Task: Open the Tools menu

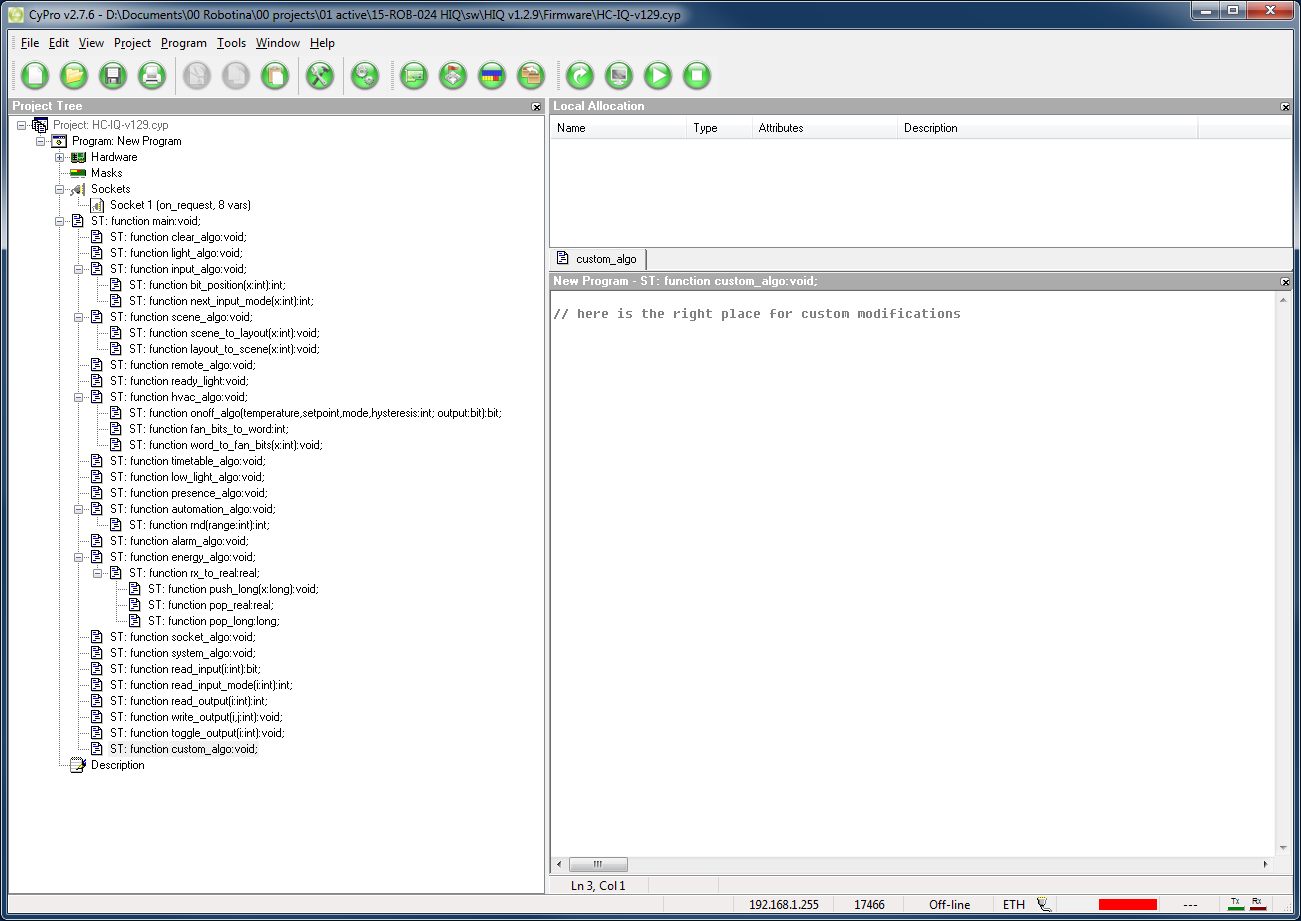Action: pyautogui.click(x=231, y=43)
